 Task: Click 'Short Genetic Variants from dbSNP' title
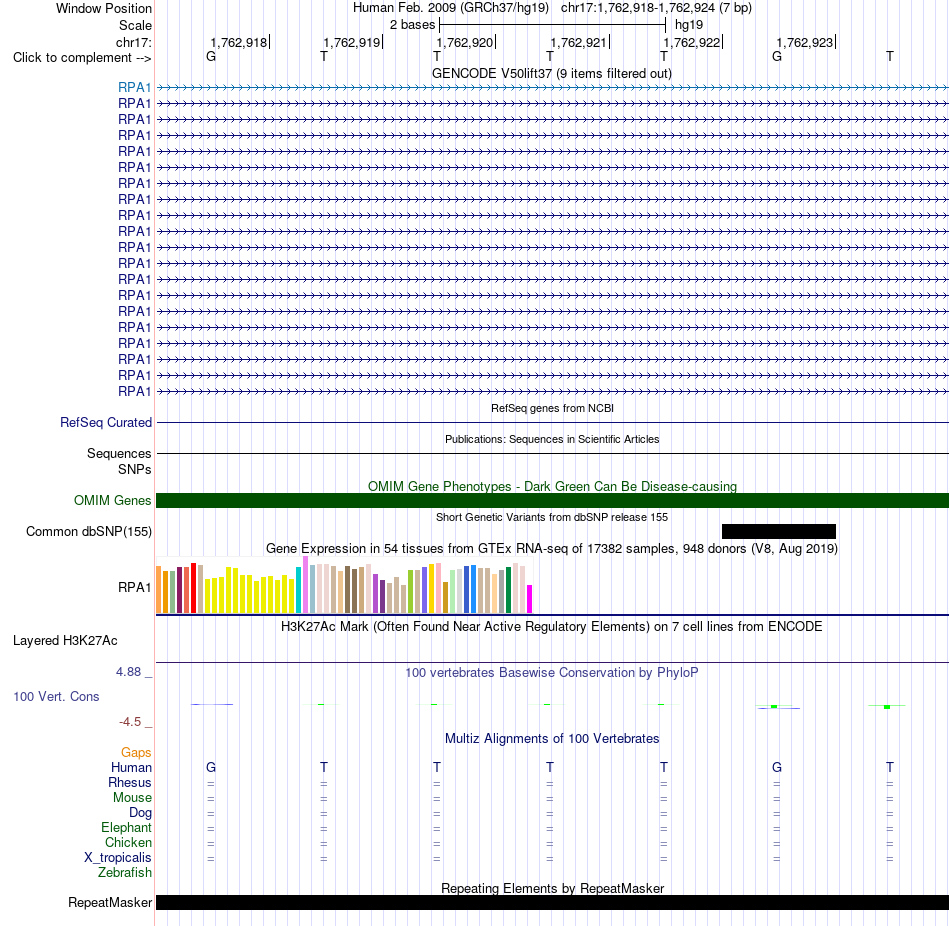coord(552,517)
